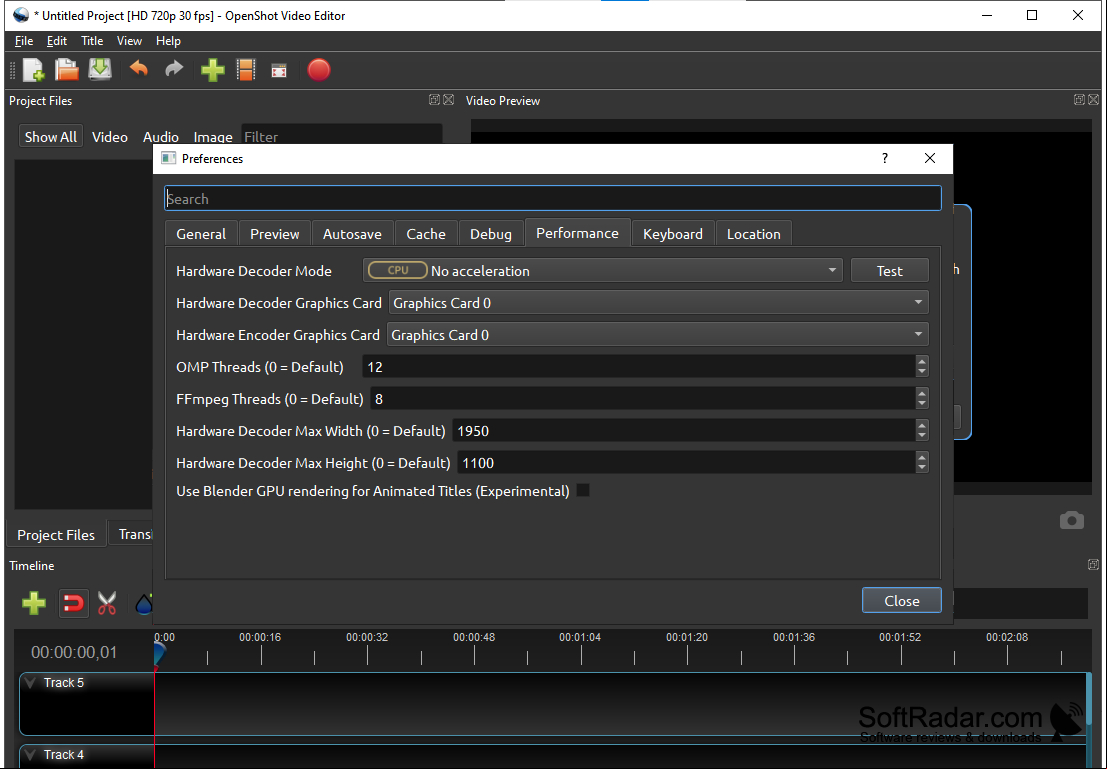The width and height of the screenshot is (1107, 769).
Task: Open the Hardware Encoder Graphics Card dropdown
Action: pyautogui.click(x=658, y=335)
